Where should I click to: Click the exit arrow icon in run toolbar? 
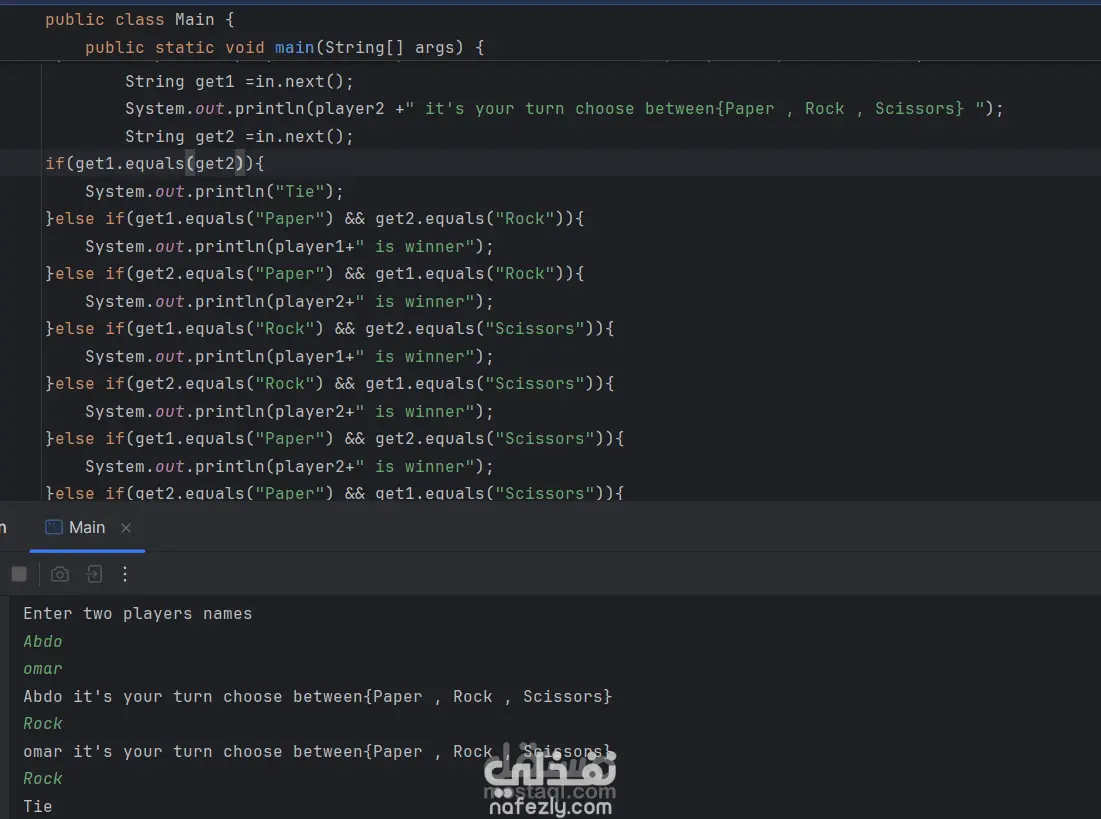(93, 574)
